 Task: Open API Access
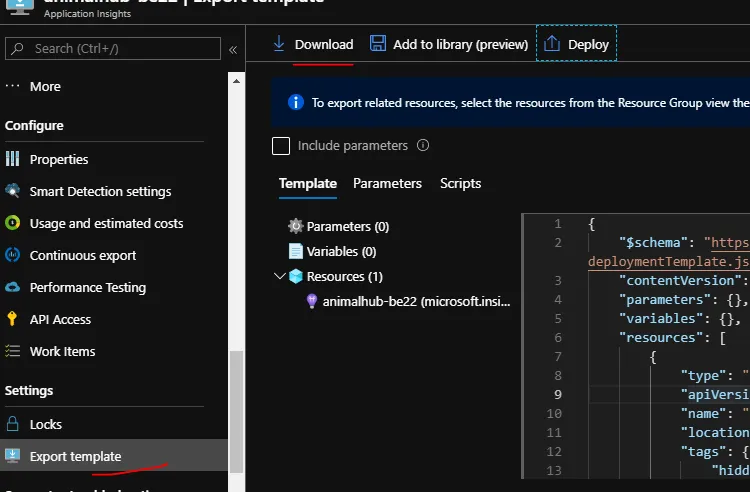click(x=60, y=319)
